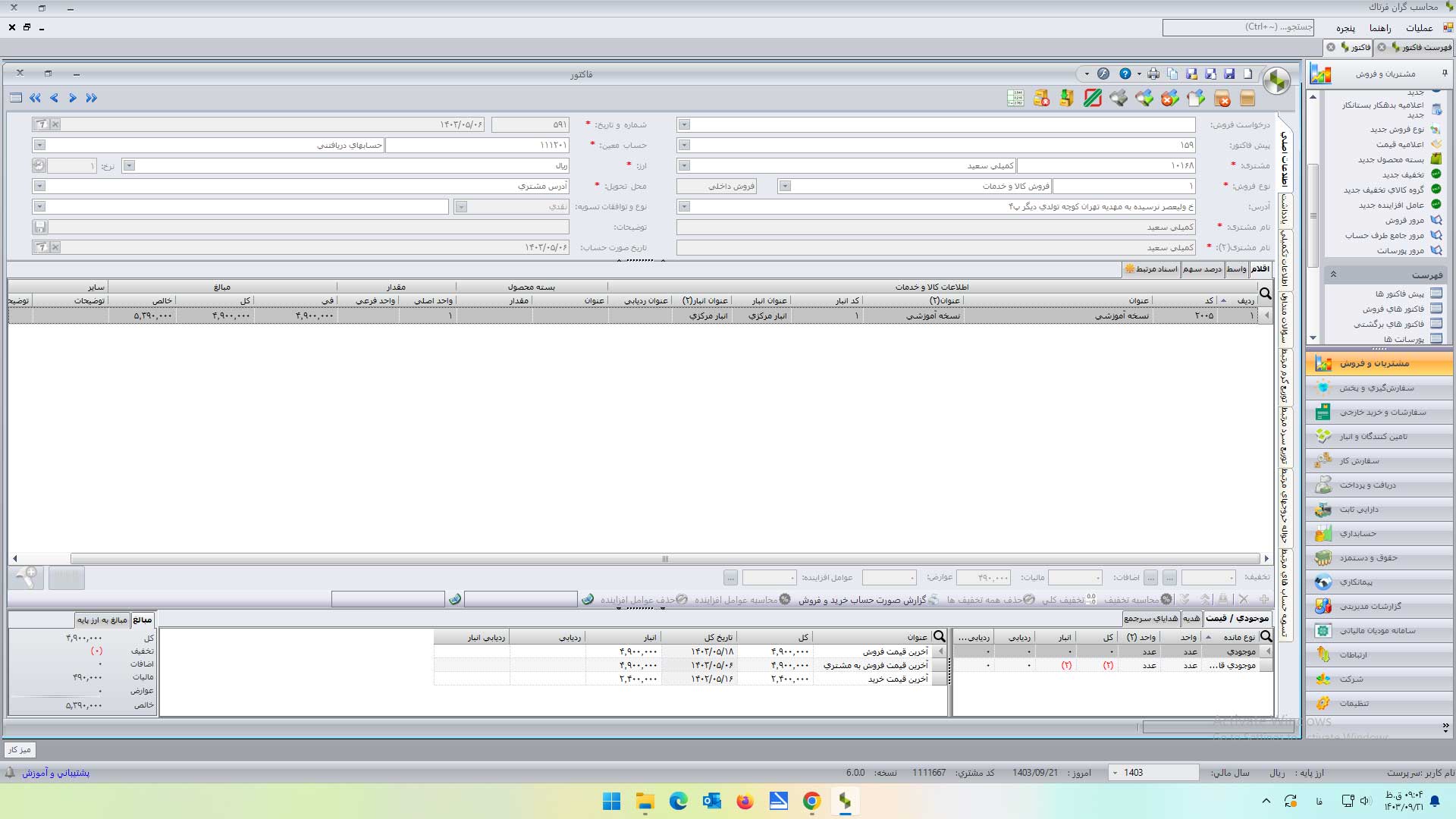Switch to the اسناد مرتبط tab

click(1151, 269)
